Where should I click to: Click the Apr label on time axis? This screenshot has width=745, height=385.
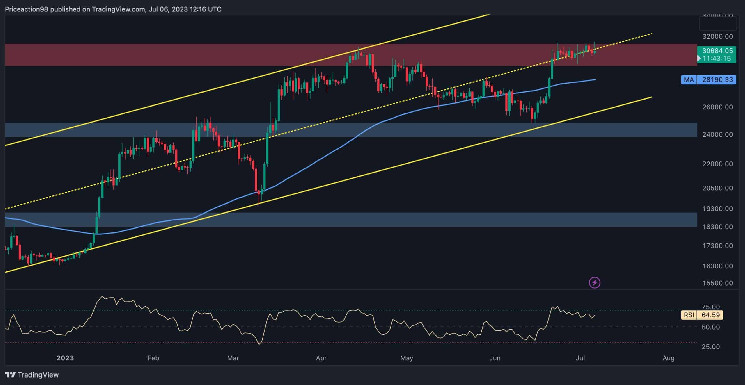click(x=321, y=357)
